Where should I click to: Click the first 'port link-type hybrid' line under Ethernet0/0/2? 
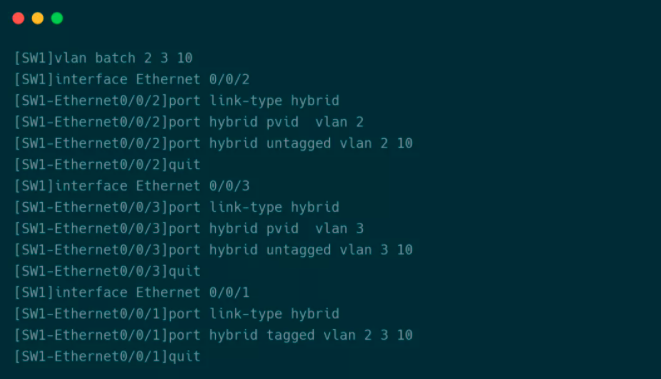coord(177,101)
